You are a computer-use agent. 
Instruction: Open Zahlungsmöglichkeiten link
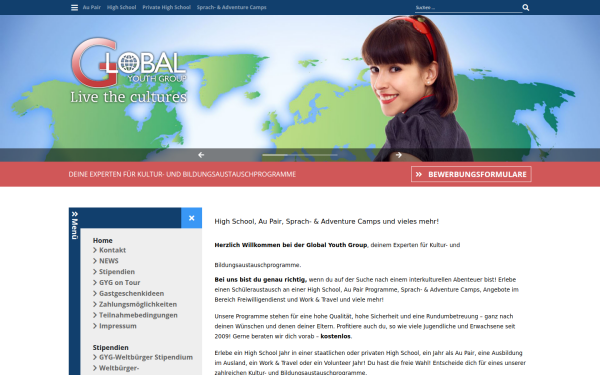[x=138, y=304]
